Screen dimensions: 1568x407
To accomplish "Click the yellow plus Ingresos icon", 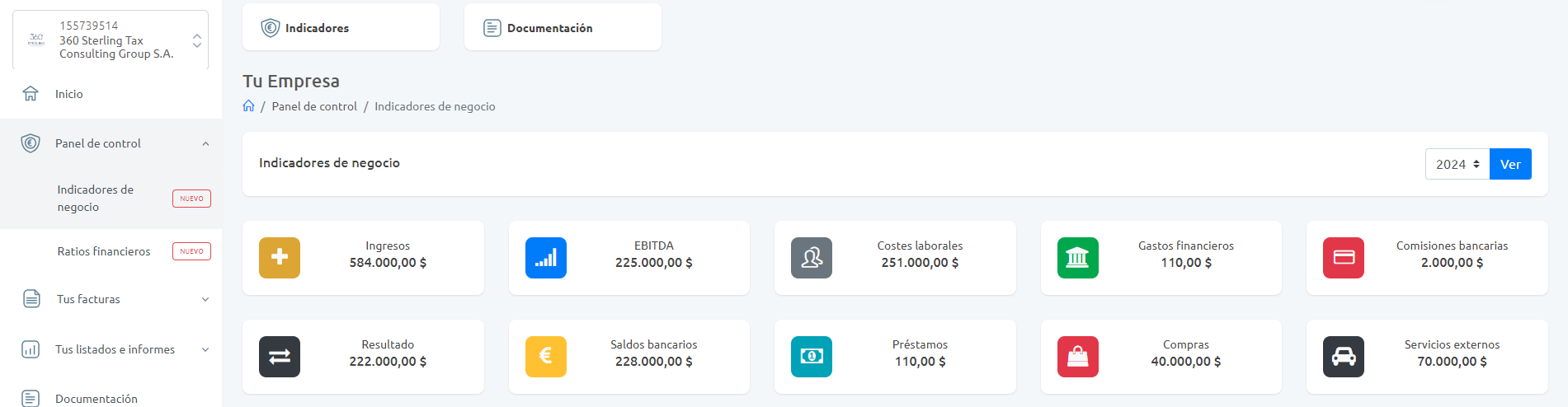I will coord(280,258).
